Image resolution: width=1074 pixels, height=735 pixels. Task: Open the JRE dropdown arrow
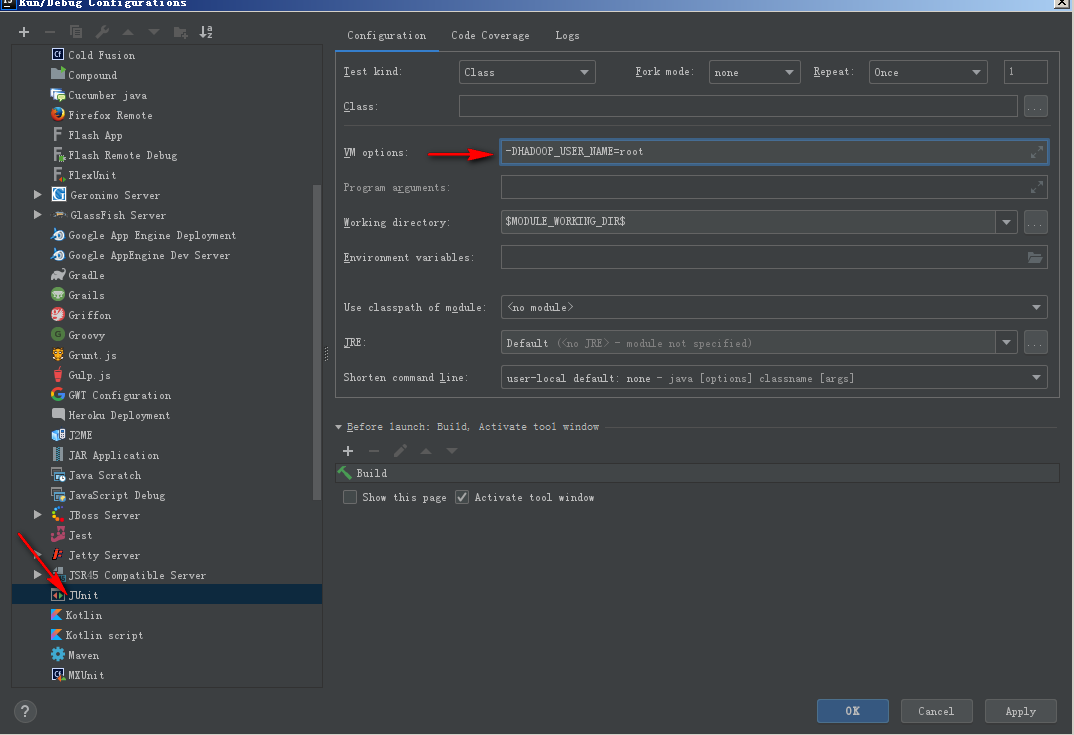1006,342
